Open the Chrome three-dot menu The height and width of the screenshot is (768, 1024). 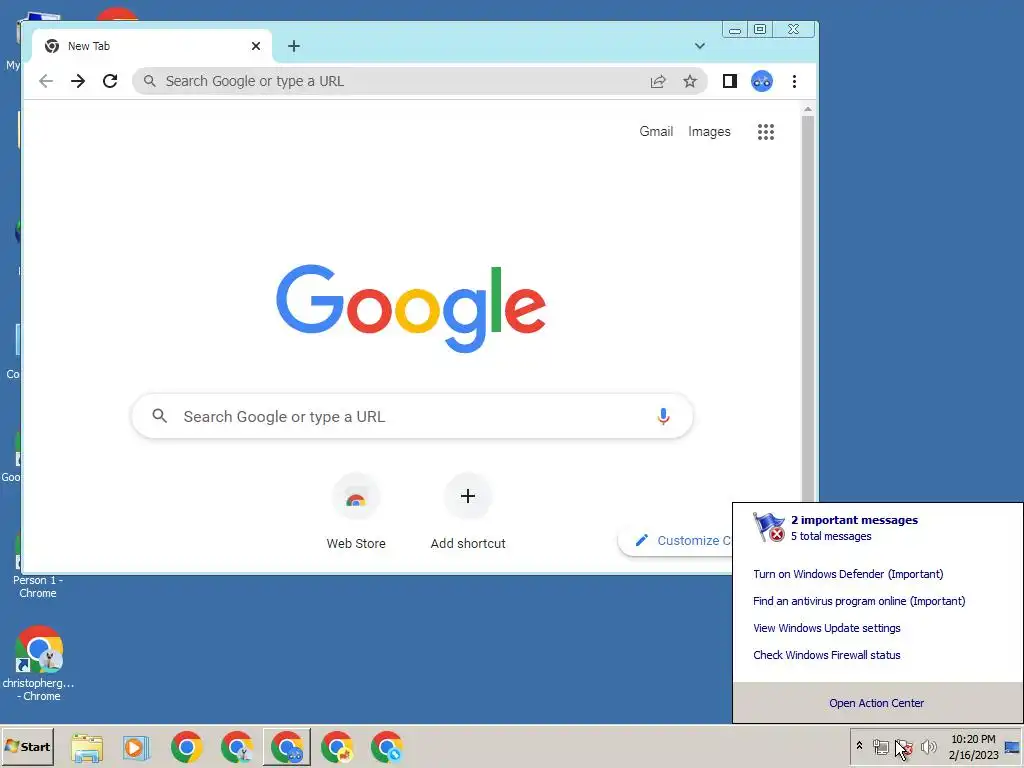(794, 81)
